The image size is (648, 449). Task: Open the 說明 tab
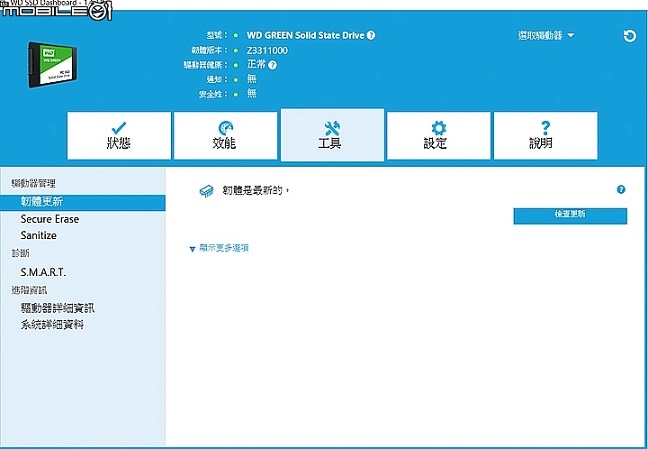tap(546, 135)
